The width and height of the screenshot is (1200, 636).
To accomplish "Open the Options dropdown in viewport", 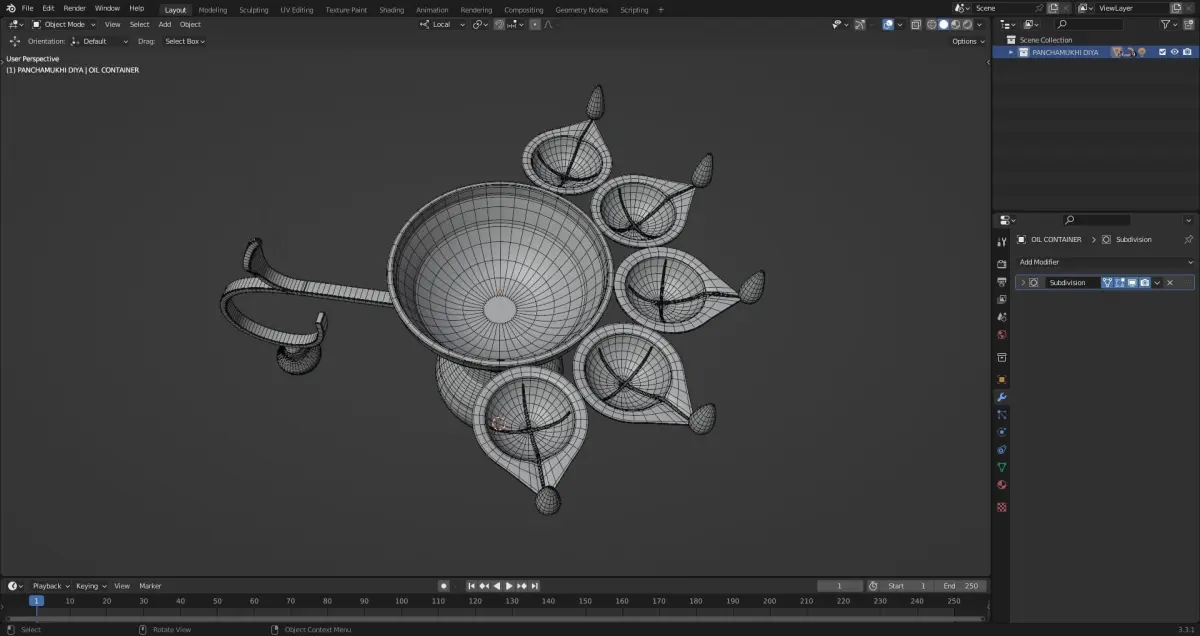I will pos(969,41).
